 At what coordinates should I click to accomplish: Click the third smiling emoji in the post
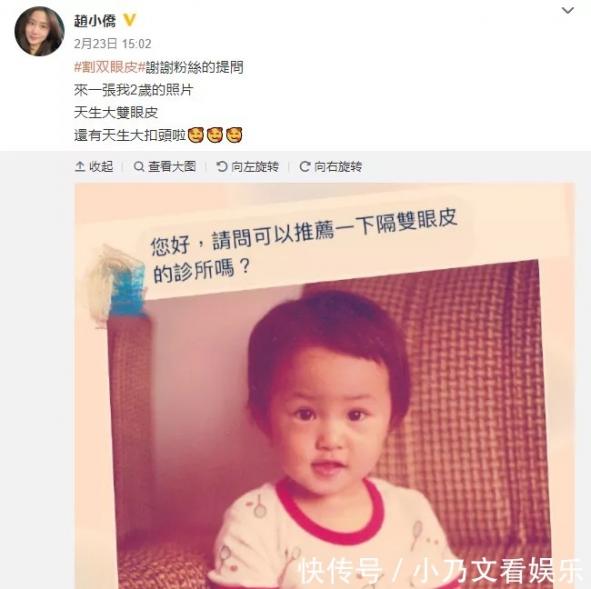point(234,135)
